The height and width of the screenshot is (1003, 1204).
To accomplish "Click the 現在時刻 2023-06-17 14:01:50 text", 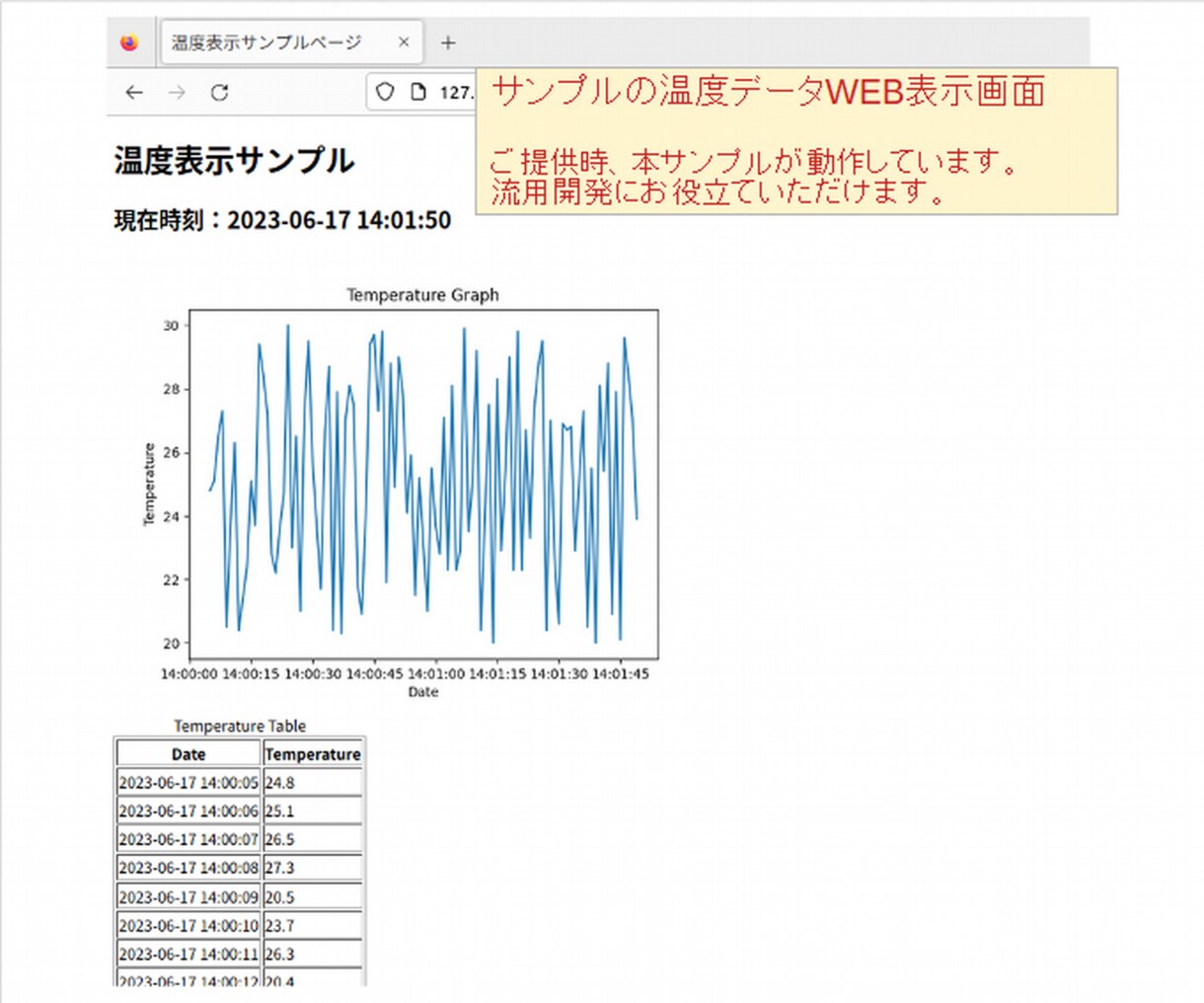I will tap(282, 220).
